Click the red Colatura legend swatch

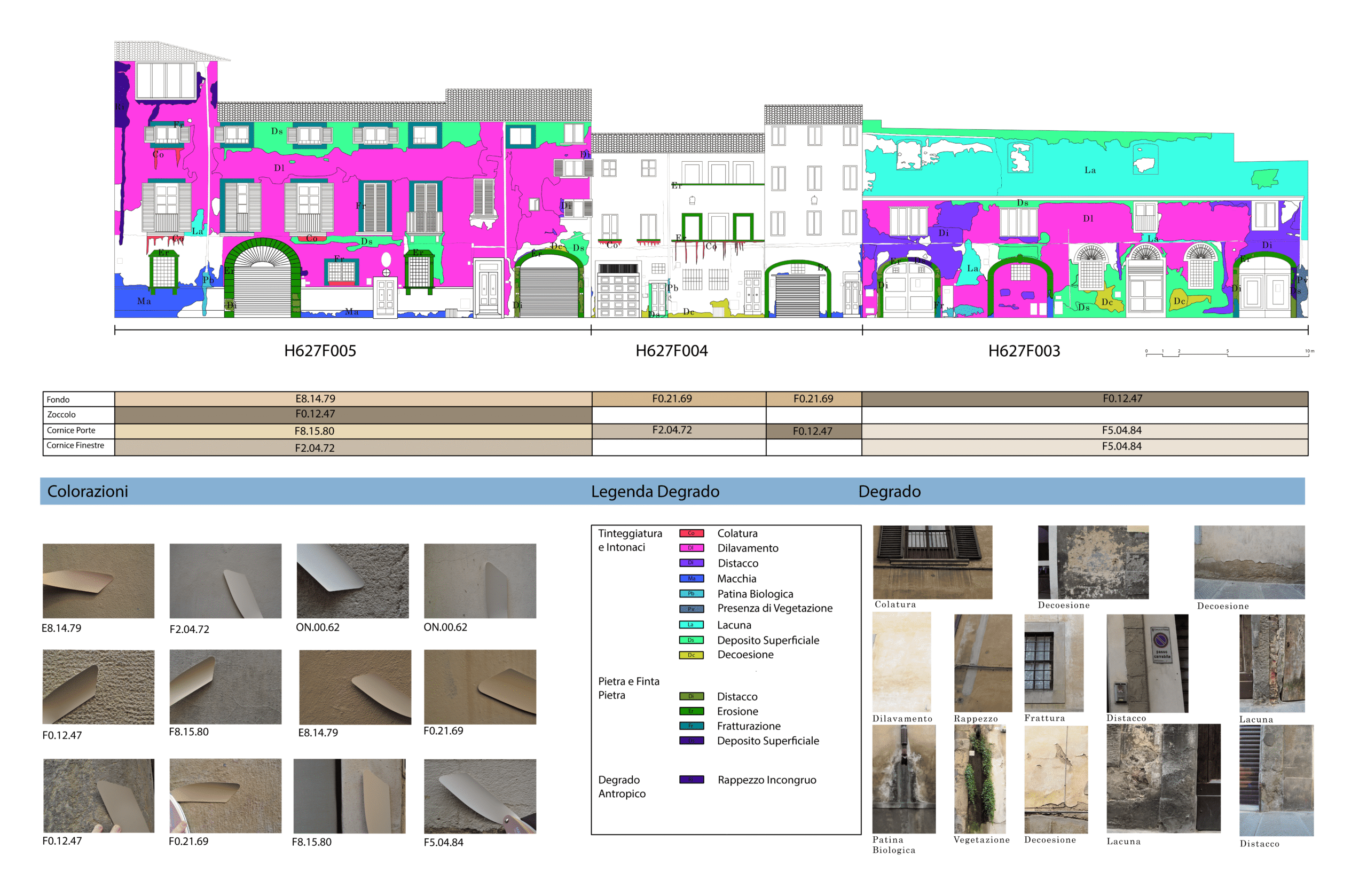tap(691, 533)
